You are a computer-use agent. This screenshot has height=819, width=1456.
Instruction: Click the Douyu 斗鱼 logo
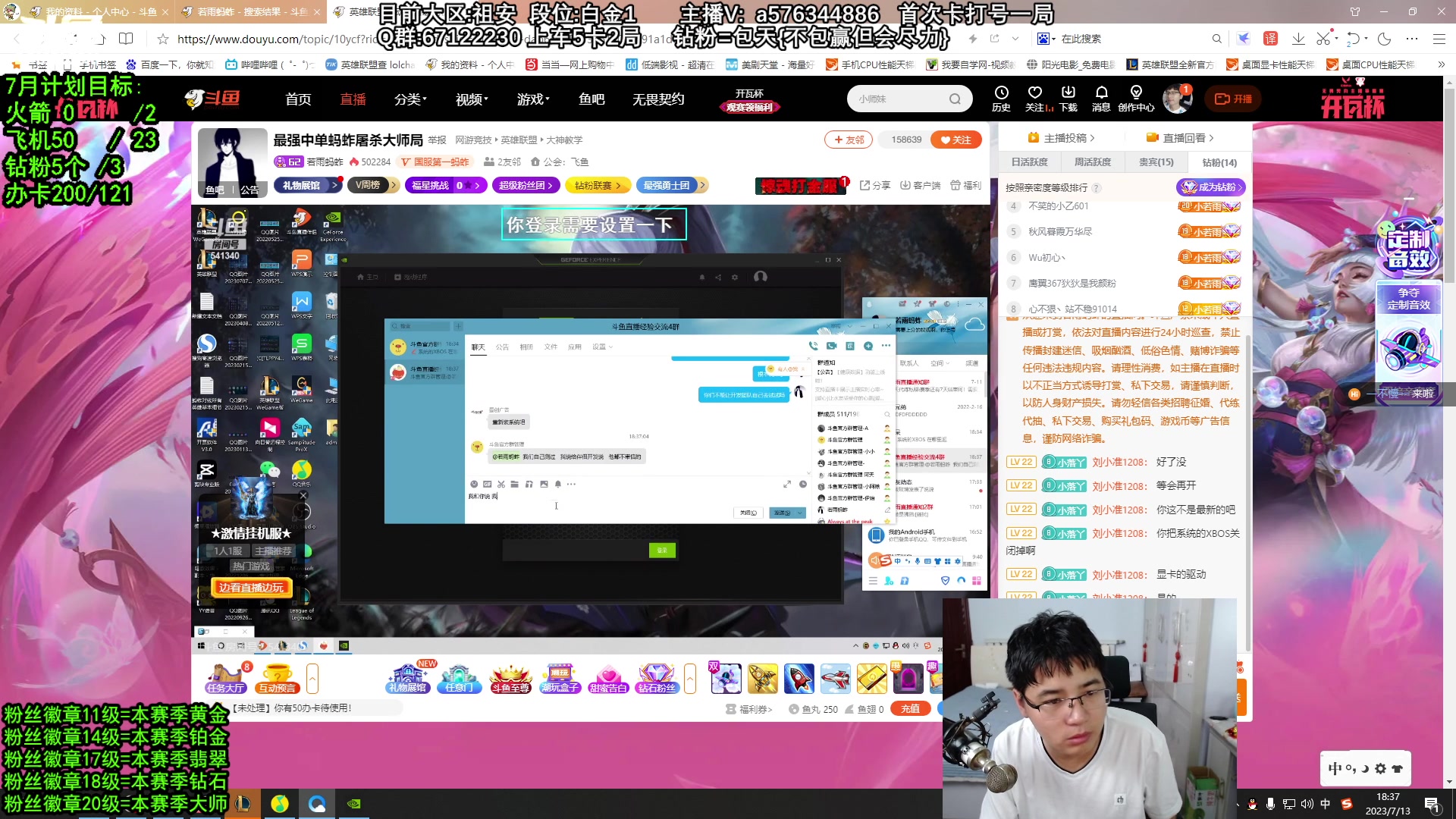[x=212, y=99]
